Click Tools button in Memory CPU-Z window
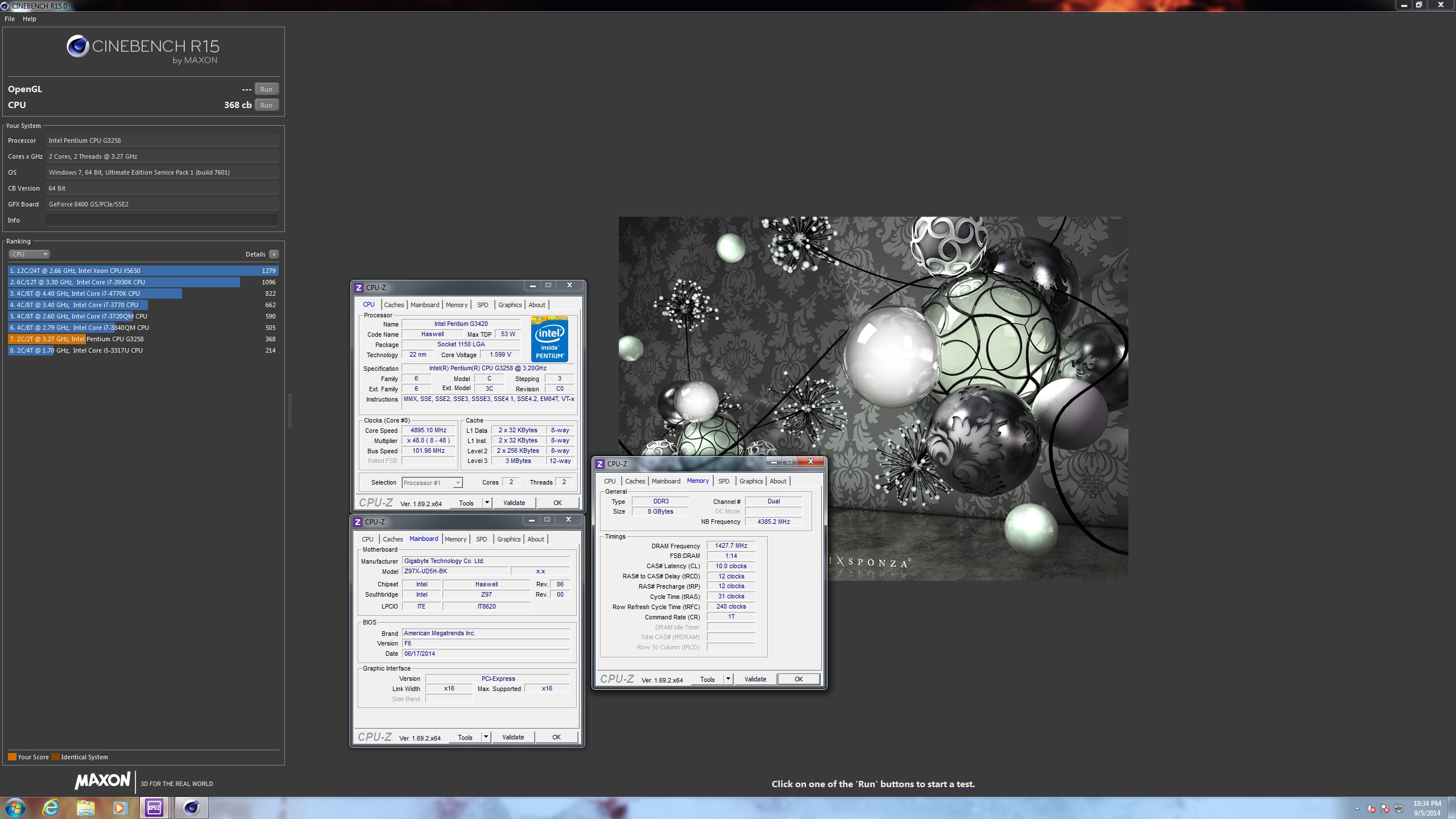Viewport: 1456px width, 819px height. (708, 679)
